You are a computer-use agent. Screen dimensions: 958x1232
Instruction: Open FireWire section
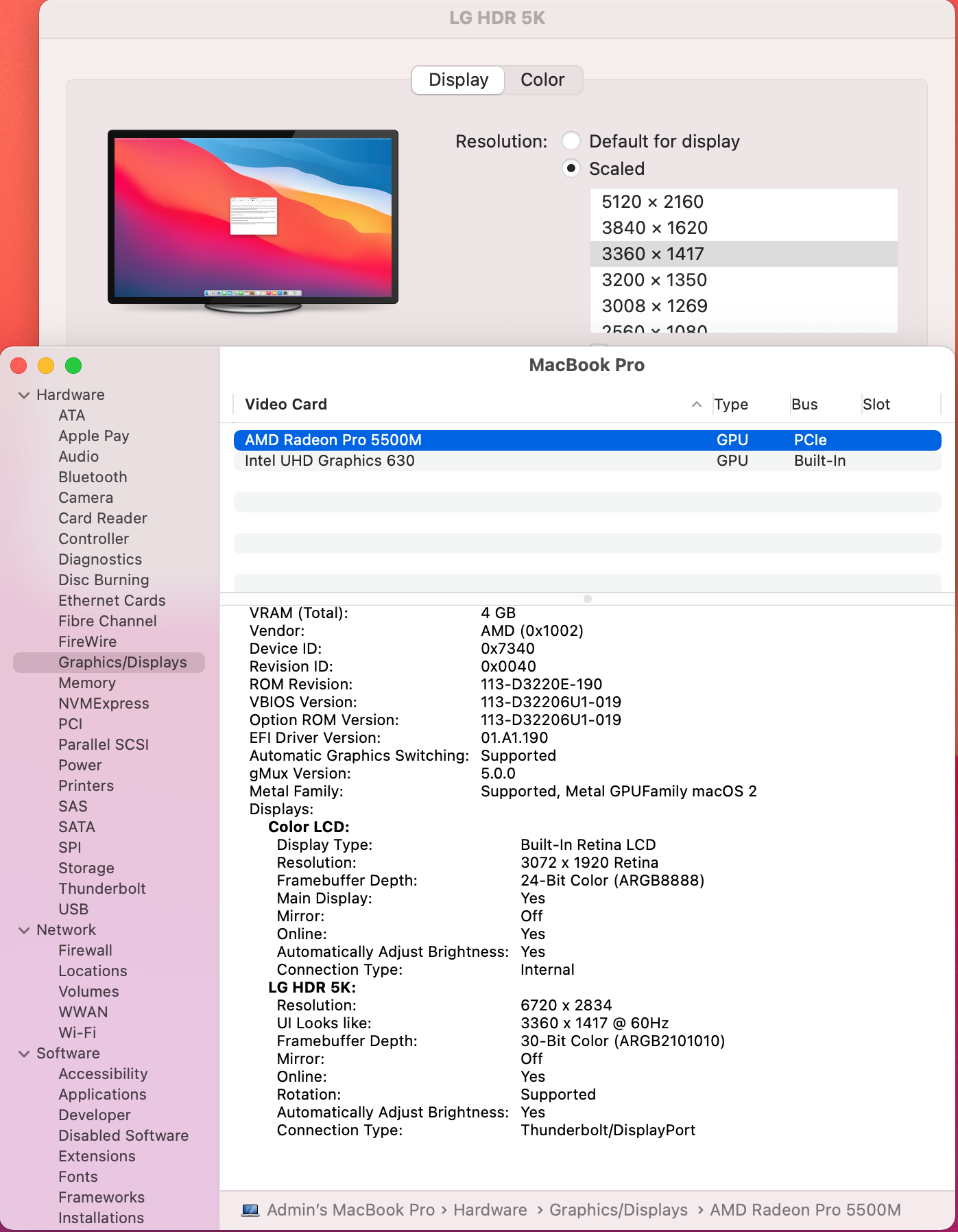tap(88, 642)
